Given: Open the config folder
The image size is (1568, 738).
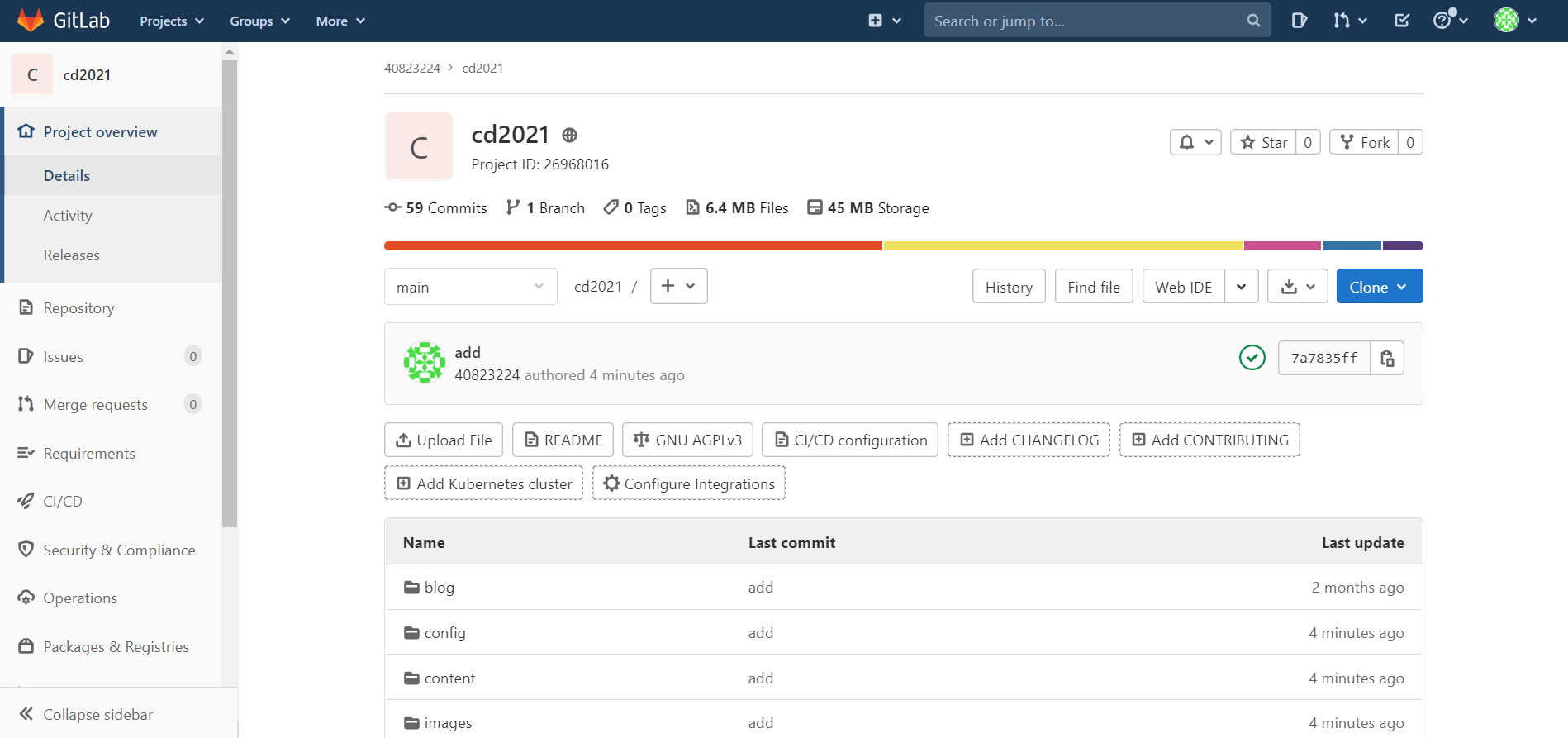Looking at the screenshot, I should coord(444,632).
